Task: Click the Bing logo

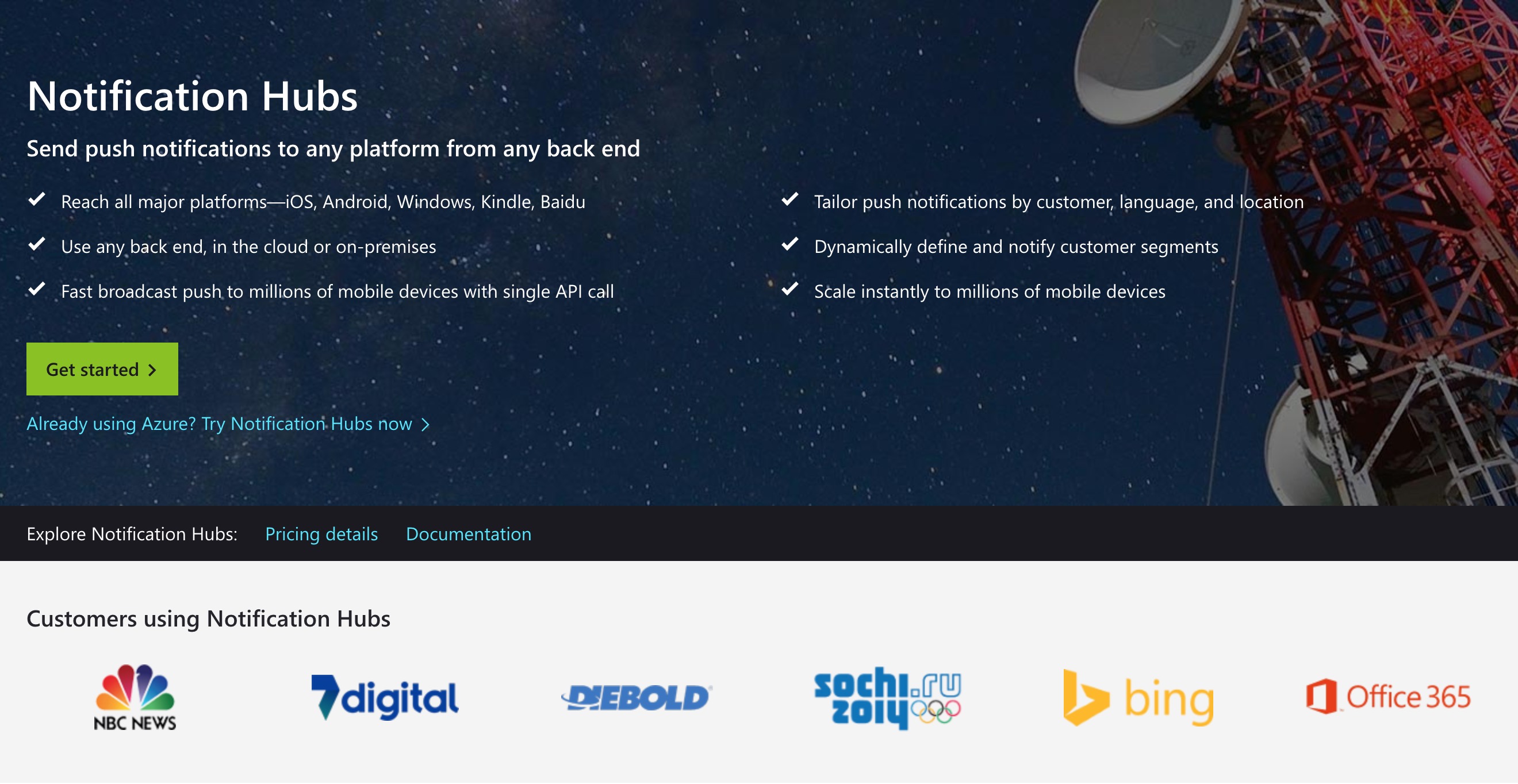Action: point(1138,698)
